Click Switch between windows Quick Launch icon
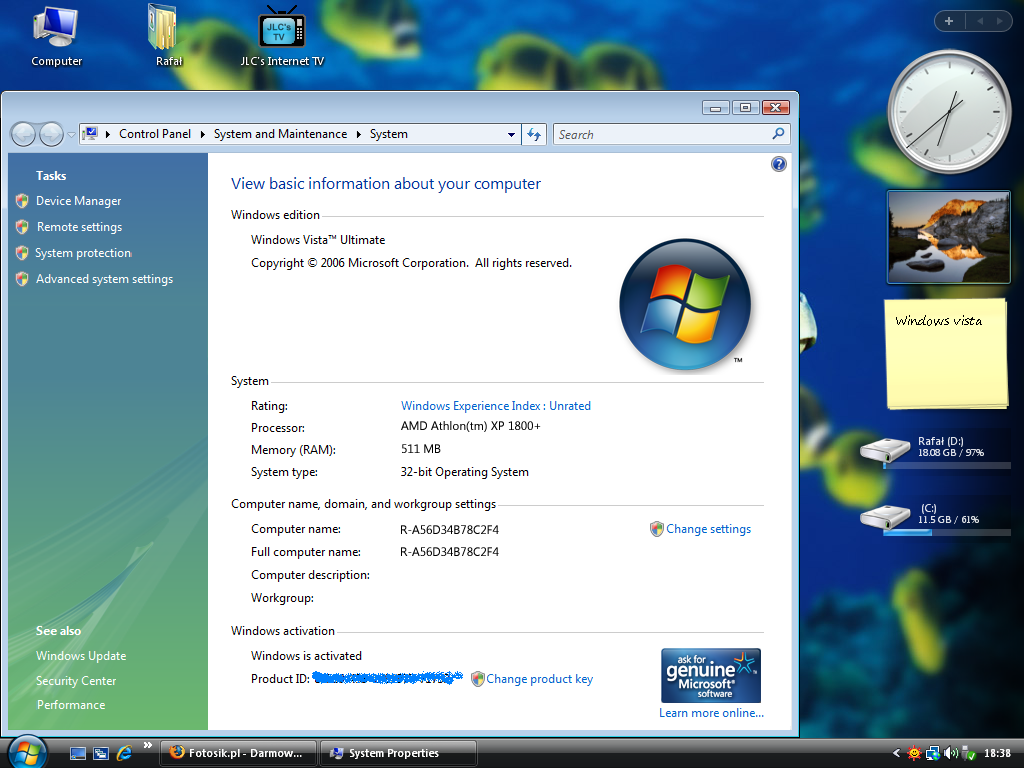The image size is (1024, 768). 101,754
